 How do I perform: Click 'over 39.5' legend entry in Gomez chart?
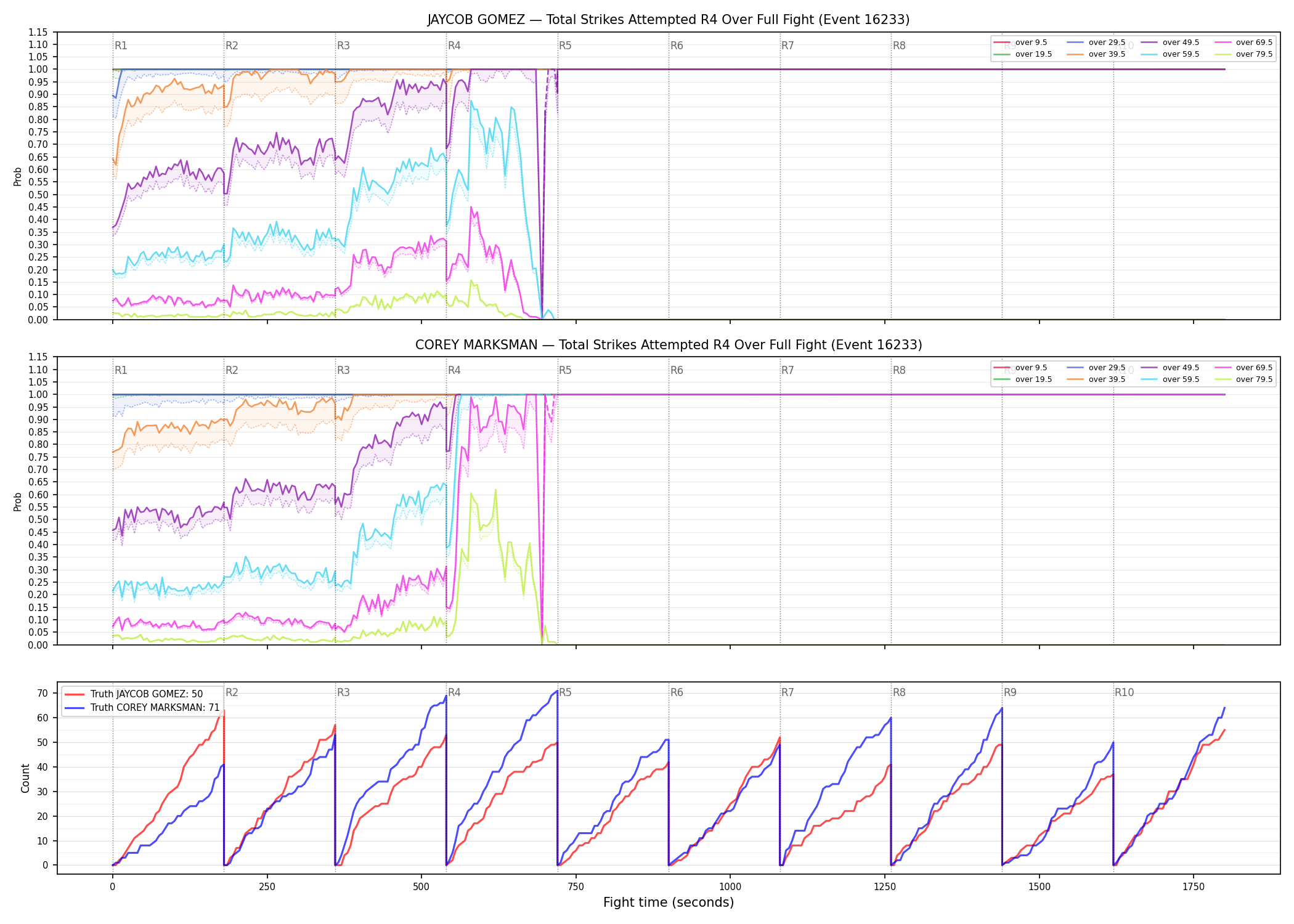click(x=1096, y=54)
